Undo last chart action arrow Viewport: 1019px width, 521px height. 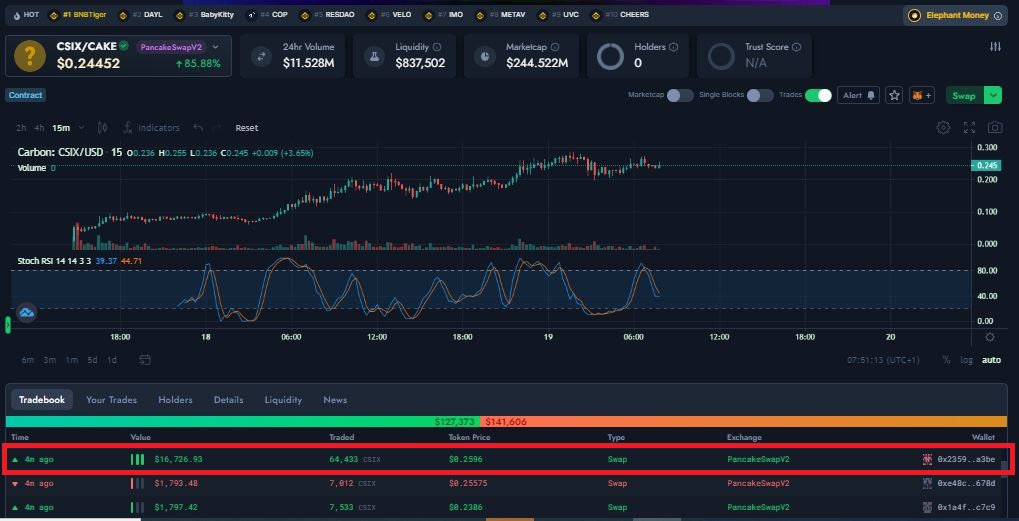199,128
